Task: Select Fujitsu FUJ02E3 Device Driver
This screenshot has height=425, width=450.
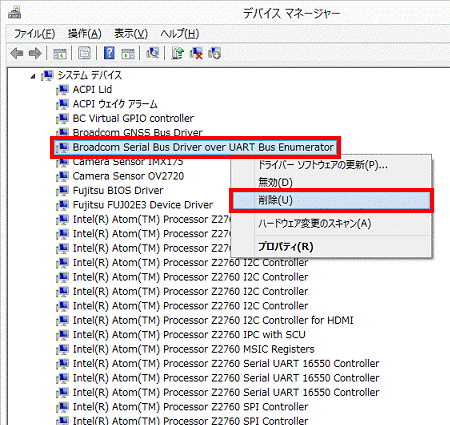Action: pyautogui.click(x=143, y=205)
